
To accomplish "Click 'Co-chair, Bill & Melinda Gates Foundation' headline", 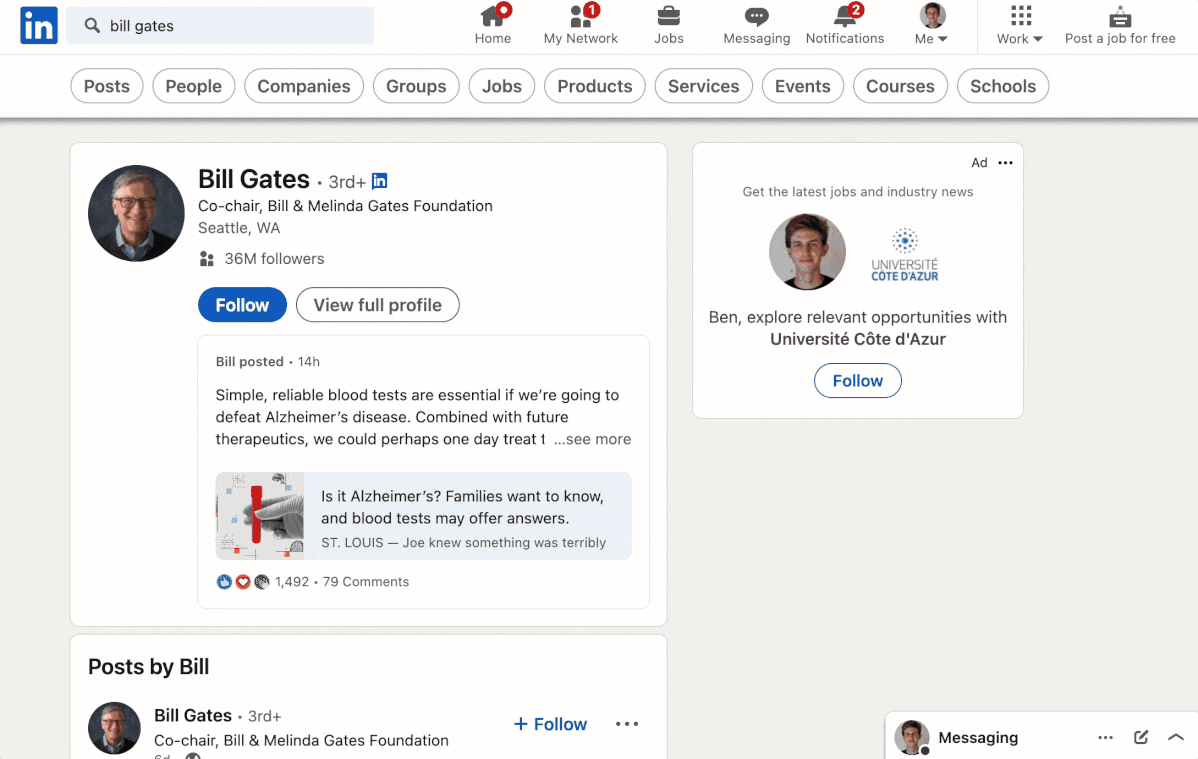I will click(345, 206).
